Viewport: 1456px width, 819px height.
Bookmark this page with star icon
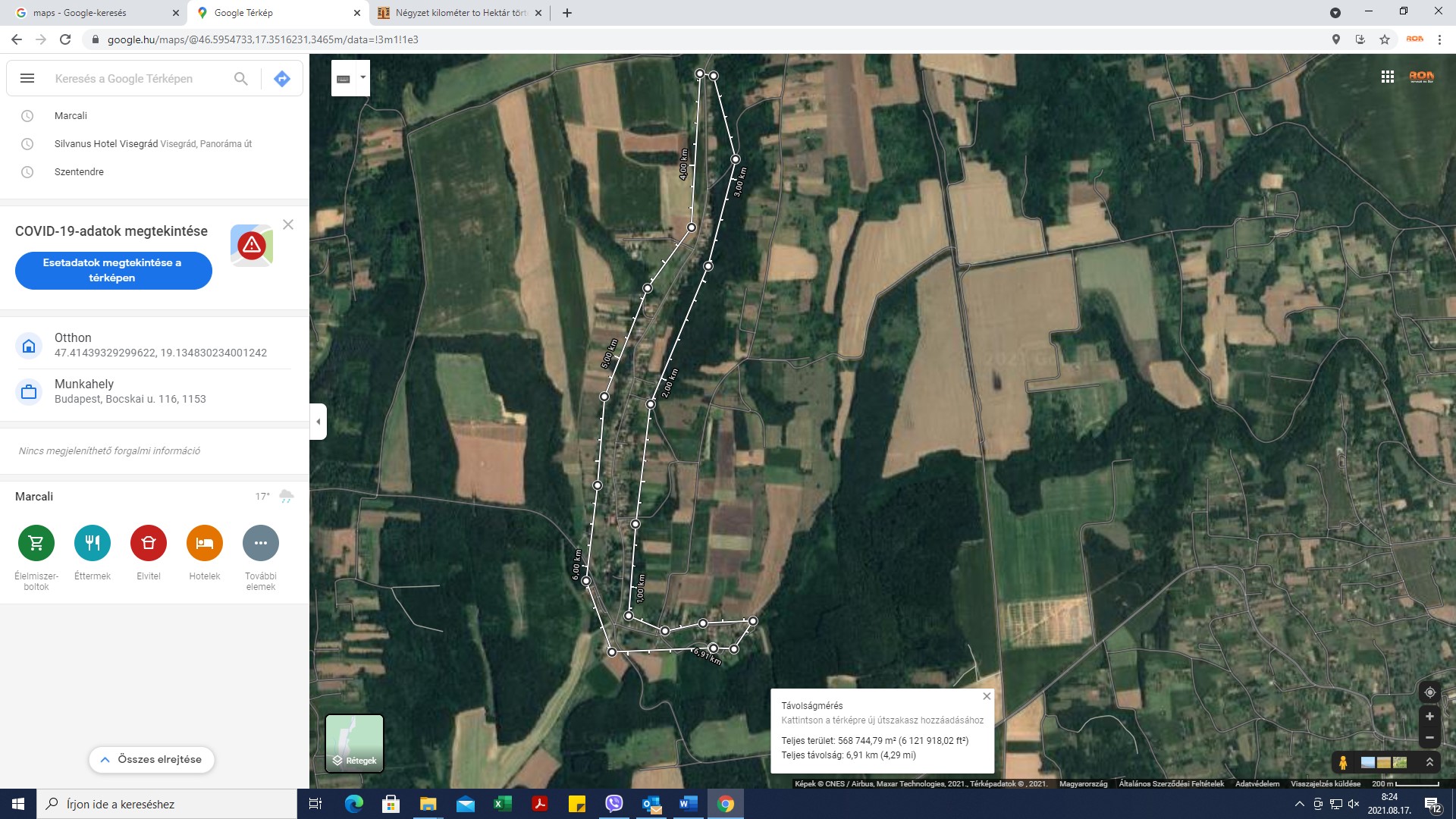click(1385, 39)
